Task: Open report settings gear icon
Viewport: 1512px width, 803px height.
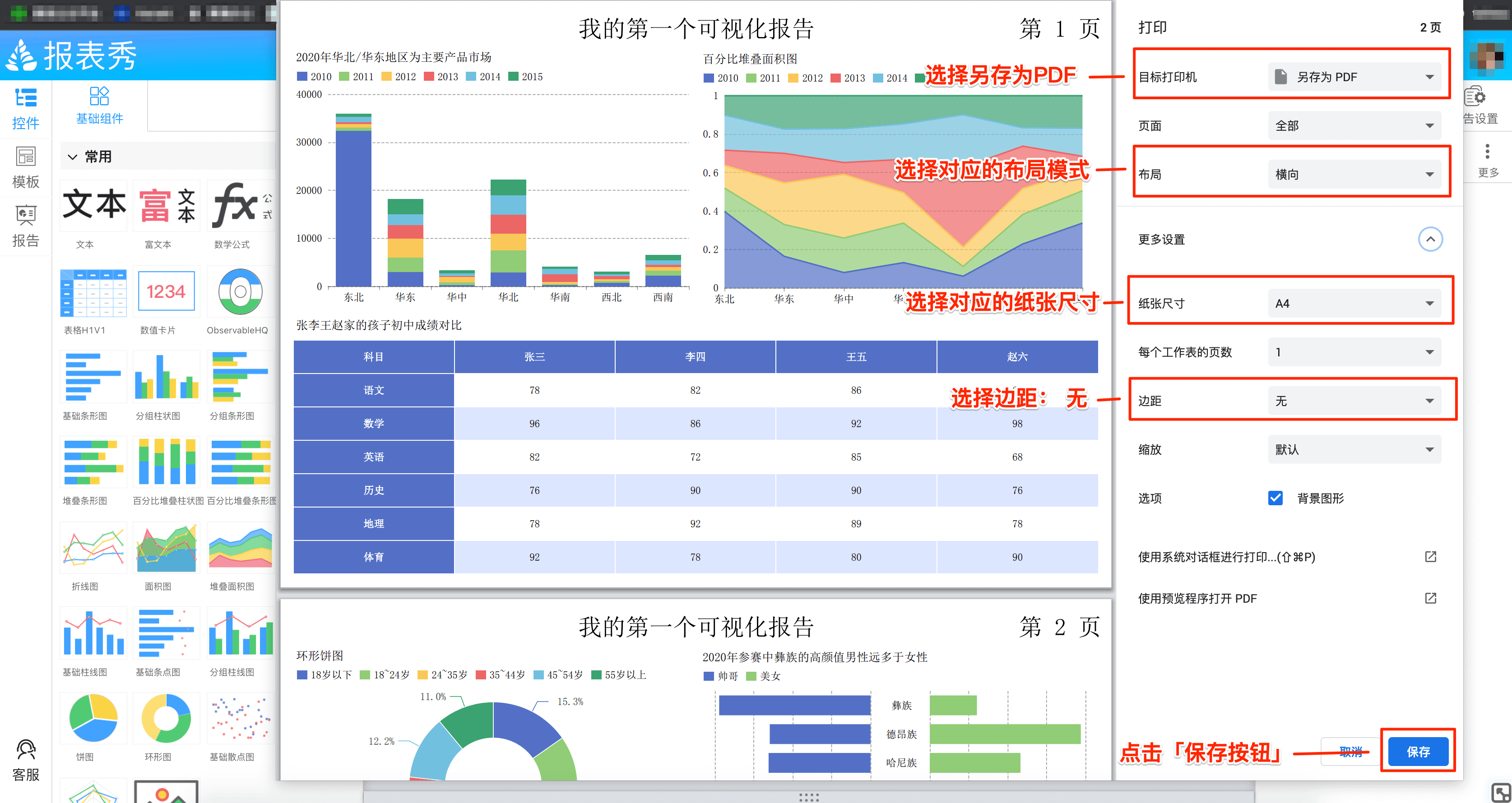Action: coord(1475,96)
